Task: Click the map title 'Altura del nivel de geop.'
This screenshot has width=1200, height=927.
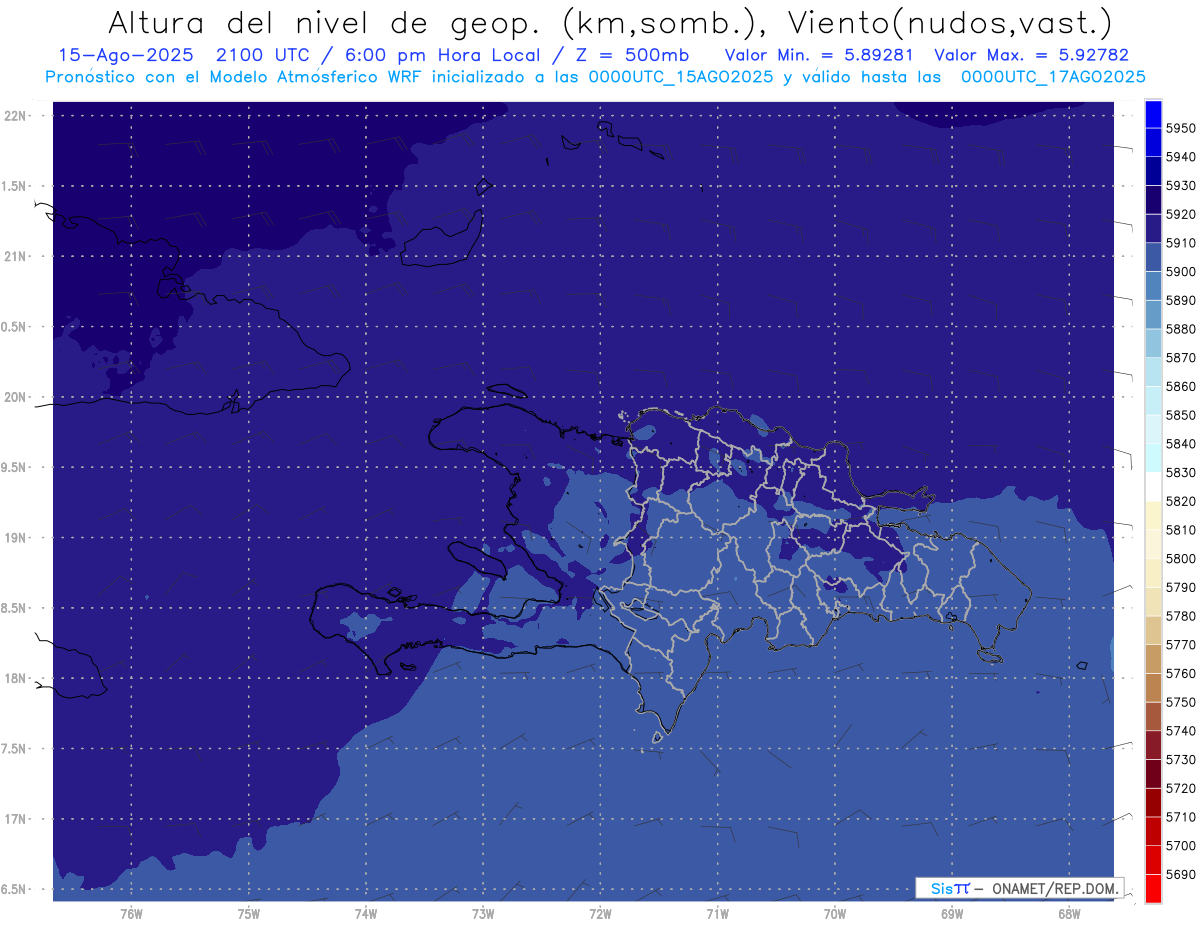Action: (324, 22)
